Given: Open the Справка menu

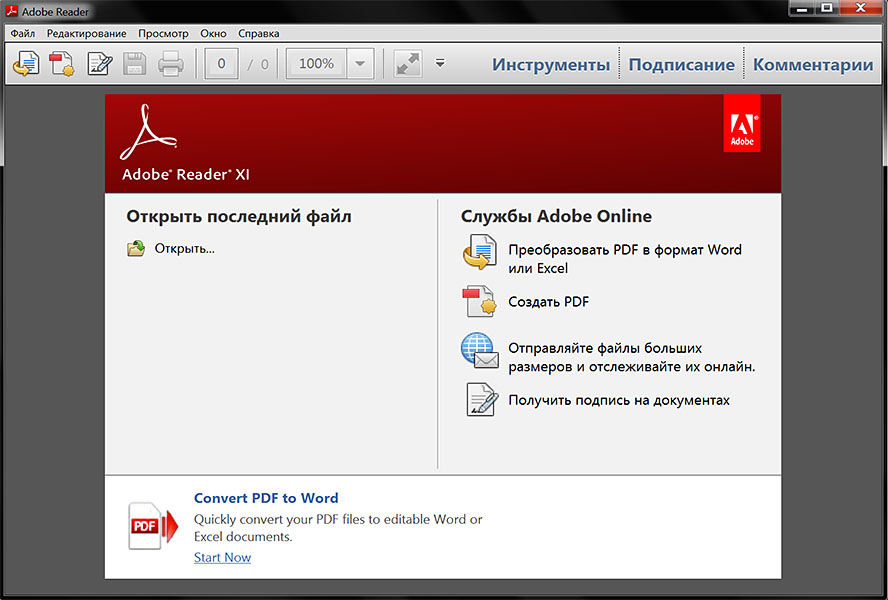Looking at the screenshot, I should coord(259,33).
